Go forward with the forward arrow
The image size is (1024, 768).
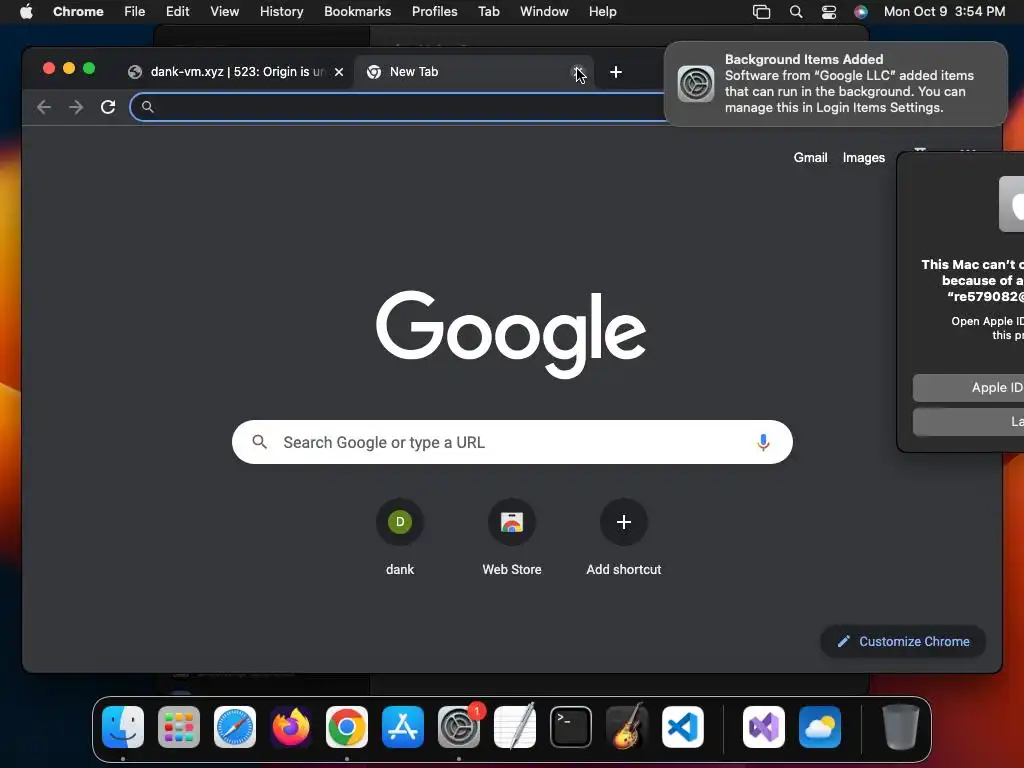pos(76,107)
